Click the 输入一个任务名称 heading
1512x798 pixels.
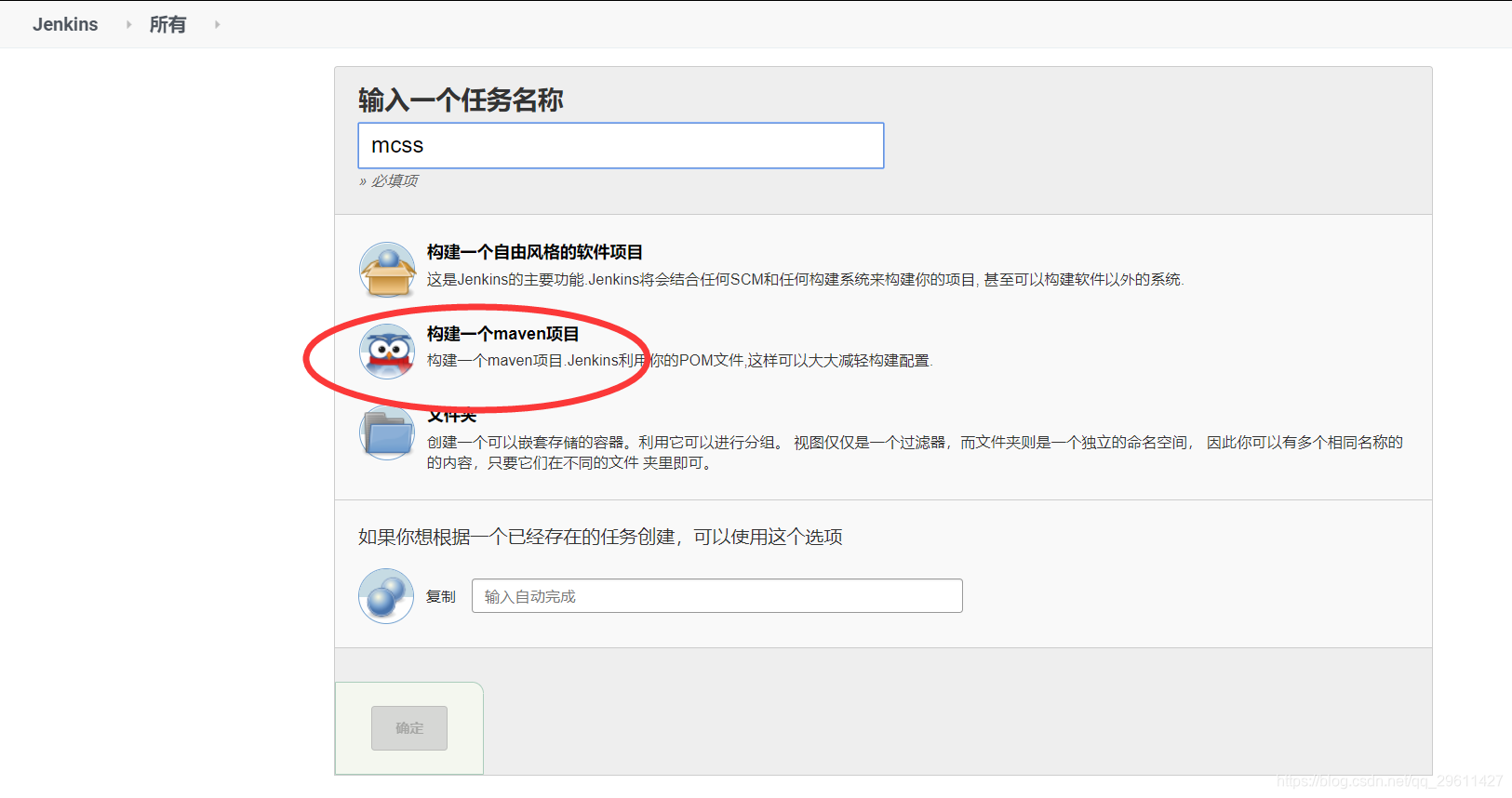(x=461, y=100)
